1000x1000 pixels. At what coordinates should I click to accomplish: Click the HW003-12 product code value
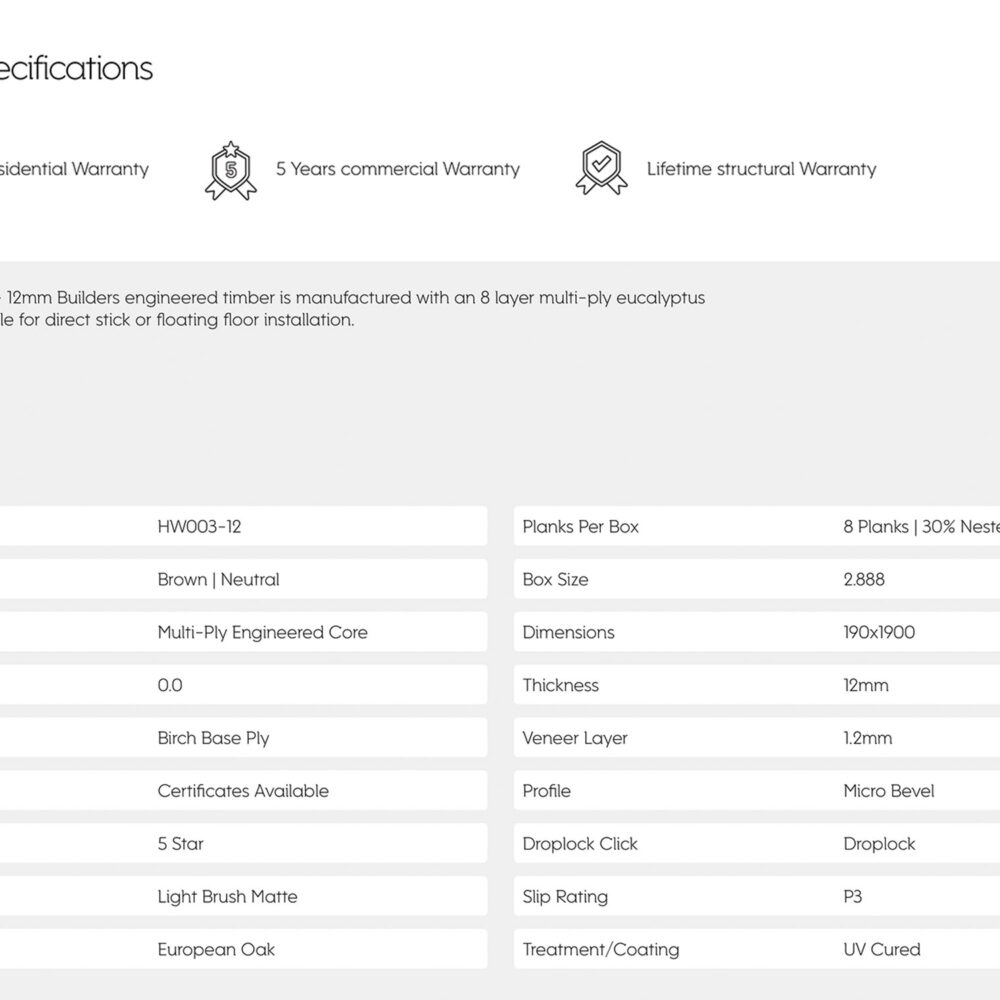pos(199,527)
